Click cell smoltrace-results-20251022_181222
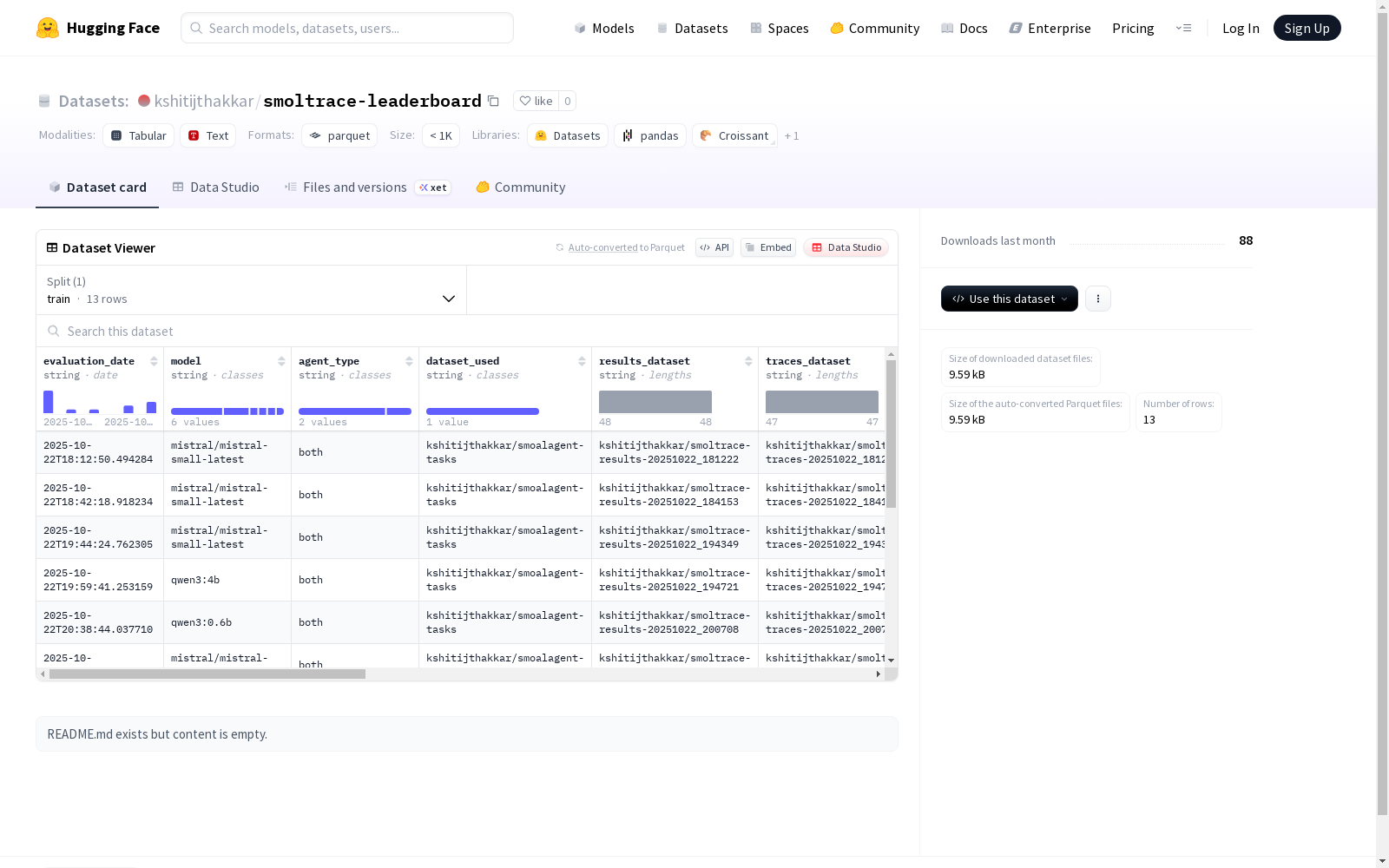The image size is (1389, 868). [x=675, y=452]
